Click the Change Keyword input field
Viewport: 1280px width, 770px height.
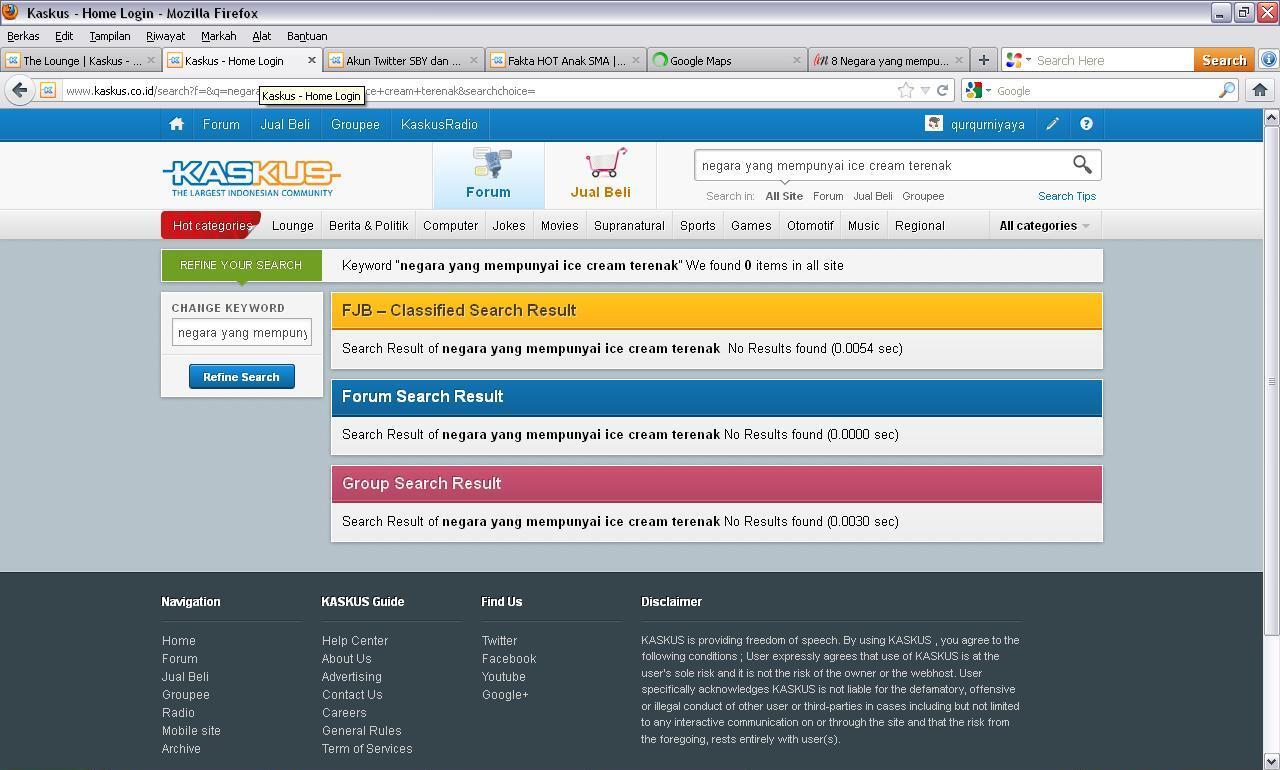[x=241, y=333]
